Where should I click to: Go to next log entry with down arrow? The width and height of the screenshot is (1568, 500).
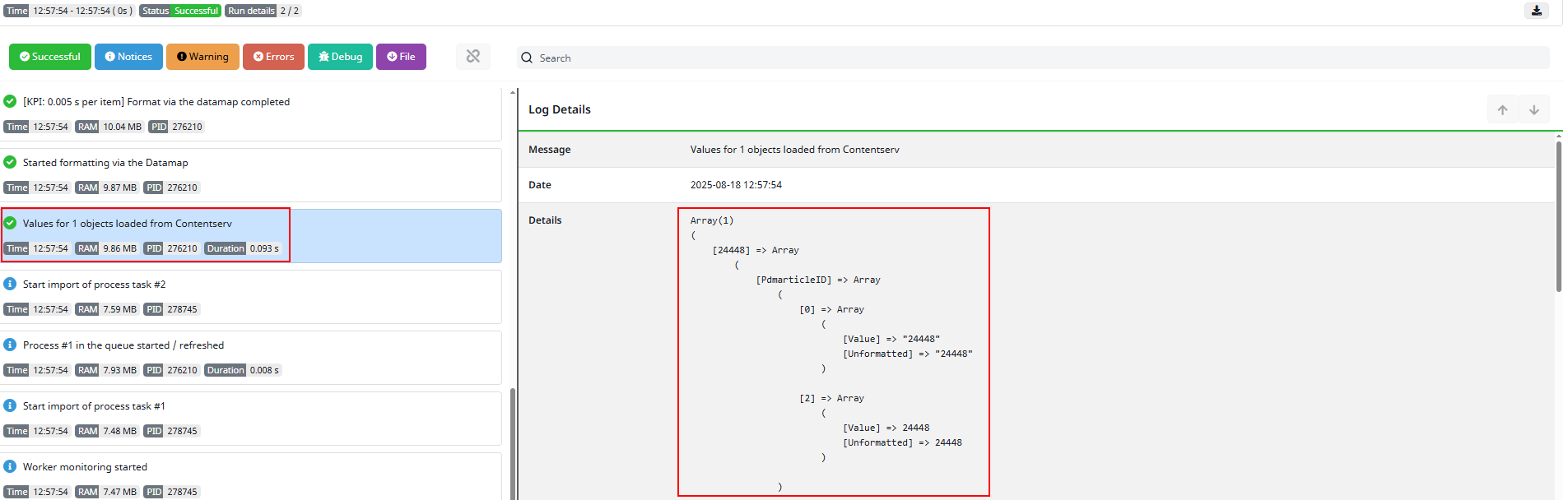[1534, 109]
